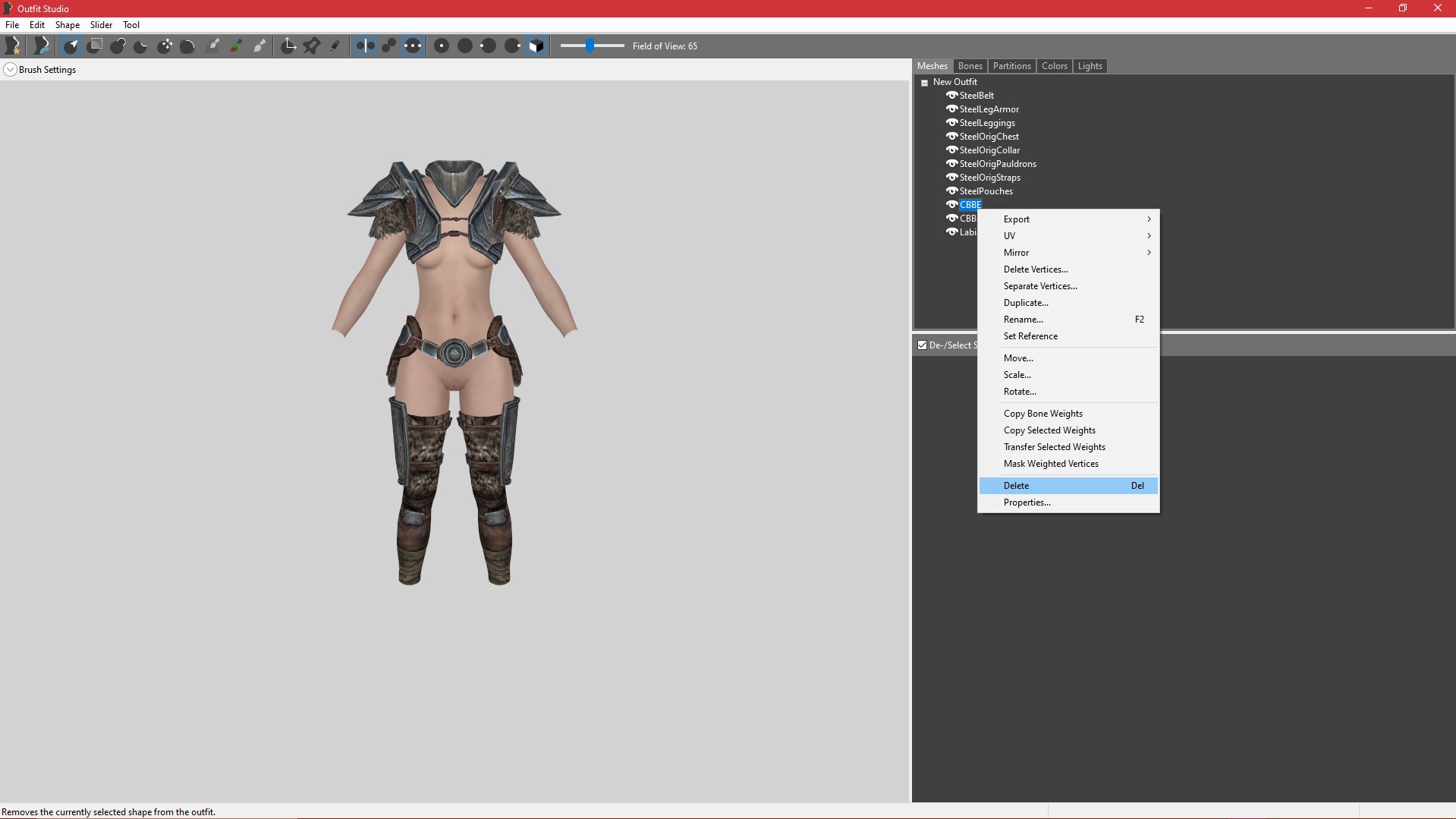Pick the Alpha brush tool
The width and height of the screenshot is (1456, 819).
[259, 46]
